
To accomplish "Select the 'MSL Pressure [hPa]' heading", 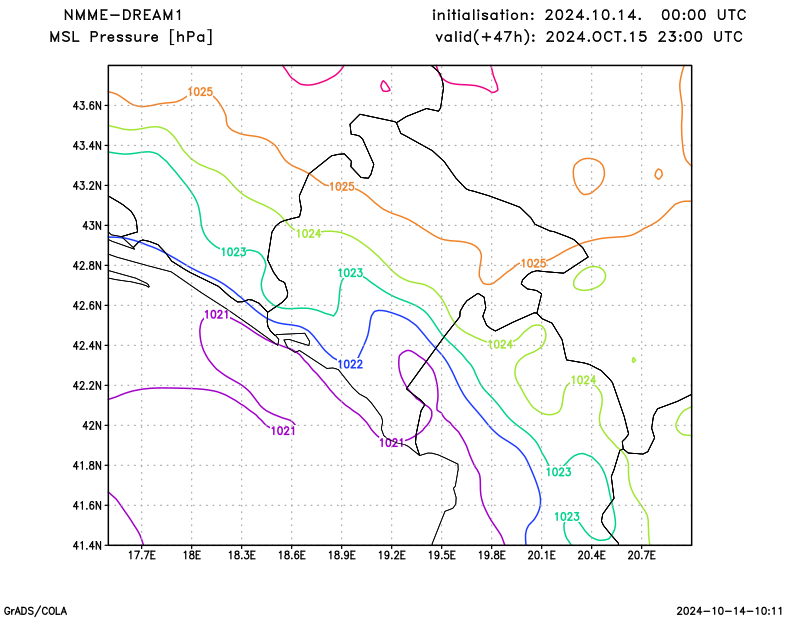I will coord(131,37).
